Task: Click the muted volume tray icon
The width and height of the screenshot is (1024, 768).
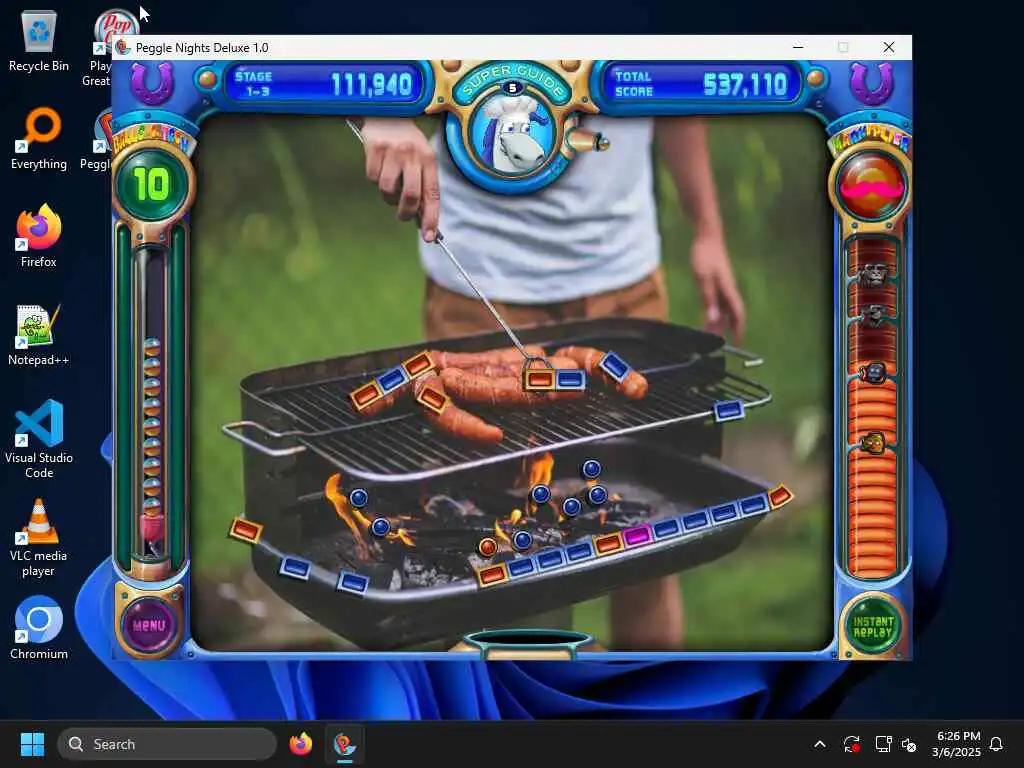Action: coord(909,744)
